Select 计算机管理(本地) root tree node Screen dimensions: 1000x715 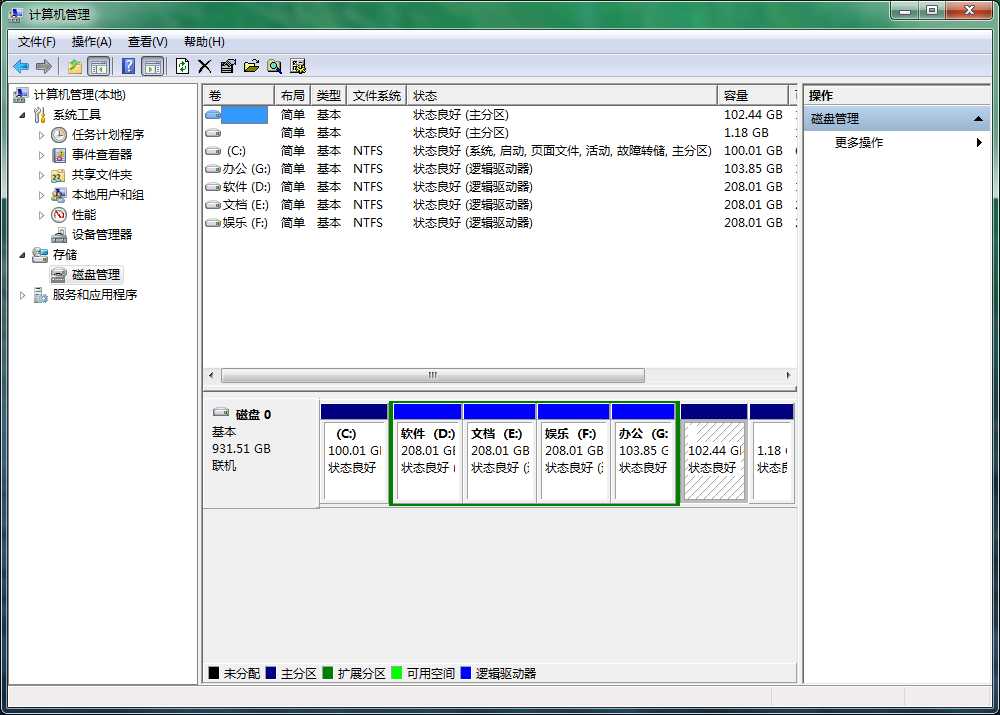coord(80,95)
